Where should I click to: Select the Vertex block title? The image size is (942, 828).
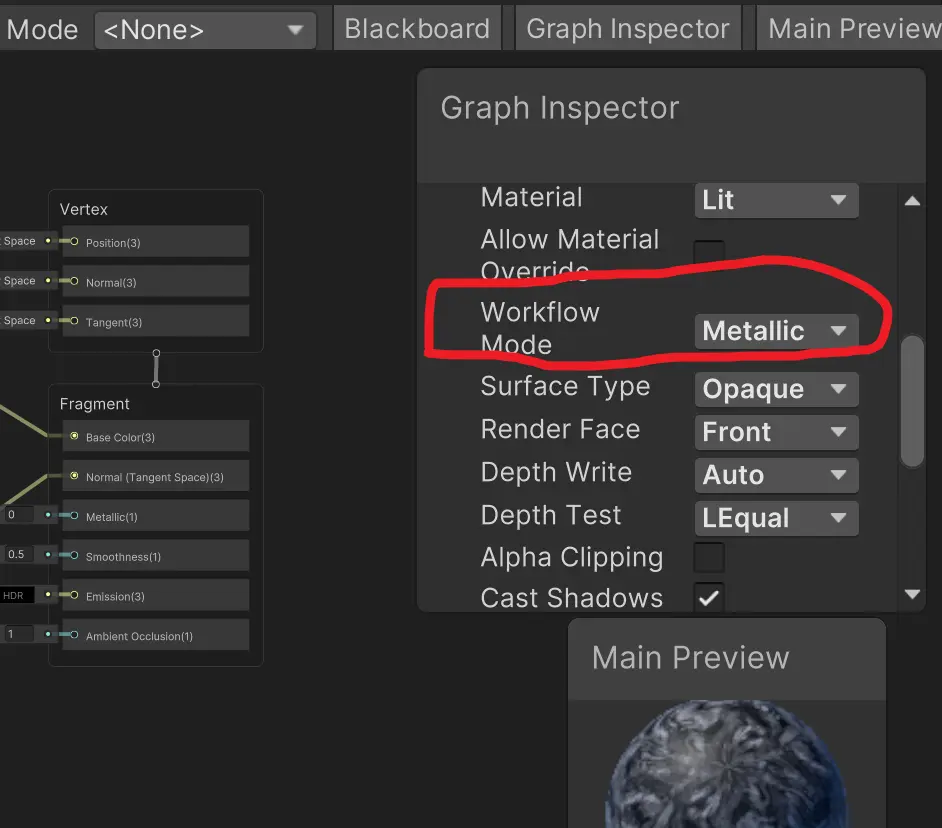click(84, 209)
